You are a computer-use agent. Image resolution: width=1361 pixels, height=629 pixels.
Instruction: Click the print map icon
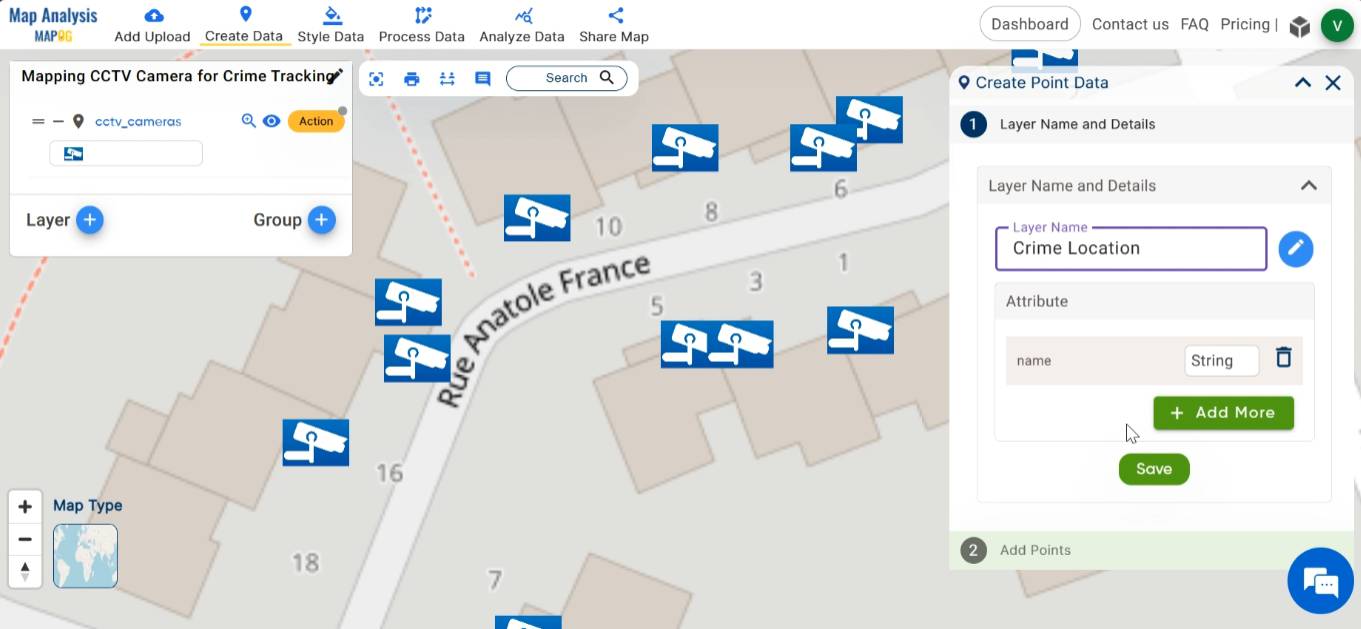(412, 78)
